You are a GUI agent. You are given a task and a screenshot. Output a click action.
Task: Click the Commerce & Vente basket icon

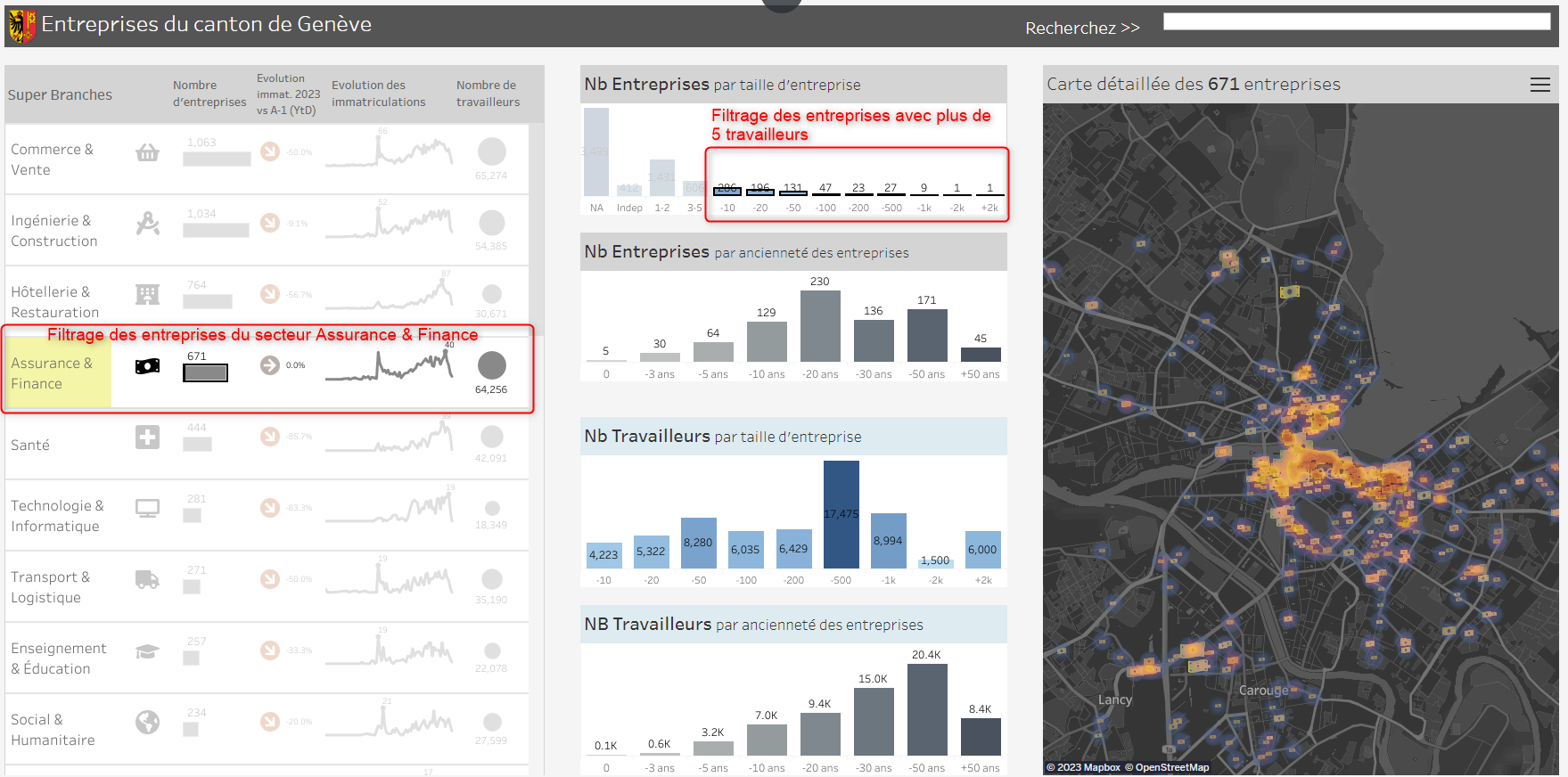[x=147, y=152]
